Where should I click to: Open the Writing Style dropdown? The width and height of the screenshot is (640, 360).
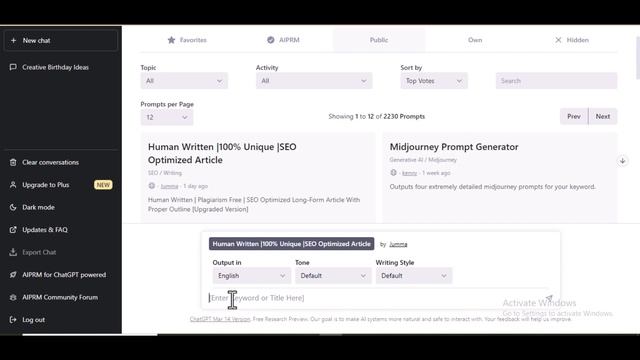[x=414, y=276]
